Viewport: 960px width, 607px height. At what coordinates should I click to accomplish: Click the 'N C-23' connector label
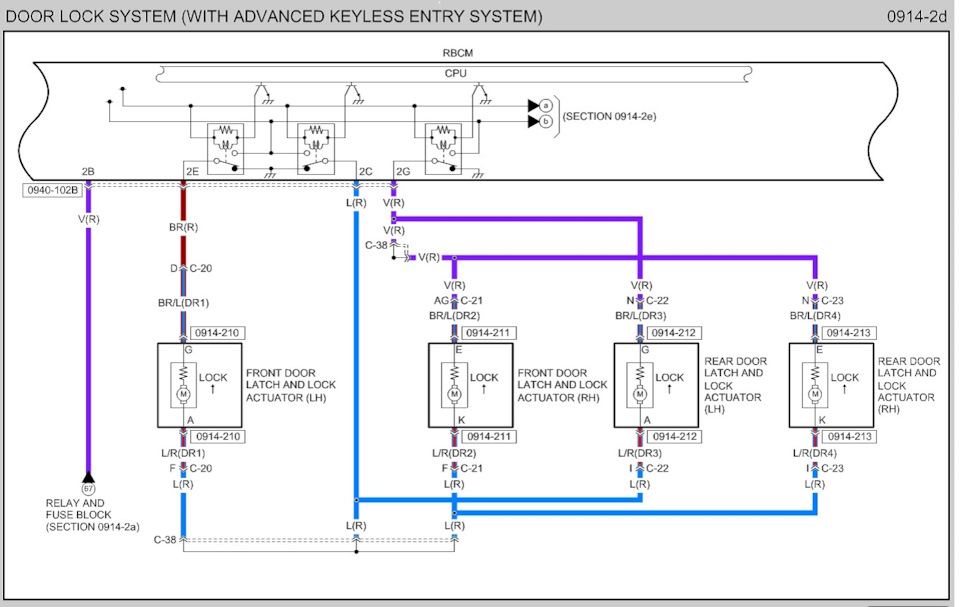point(822,301)
